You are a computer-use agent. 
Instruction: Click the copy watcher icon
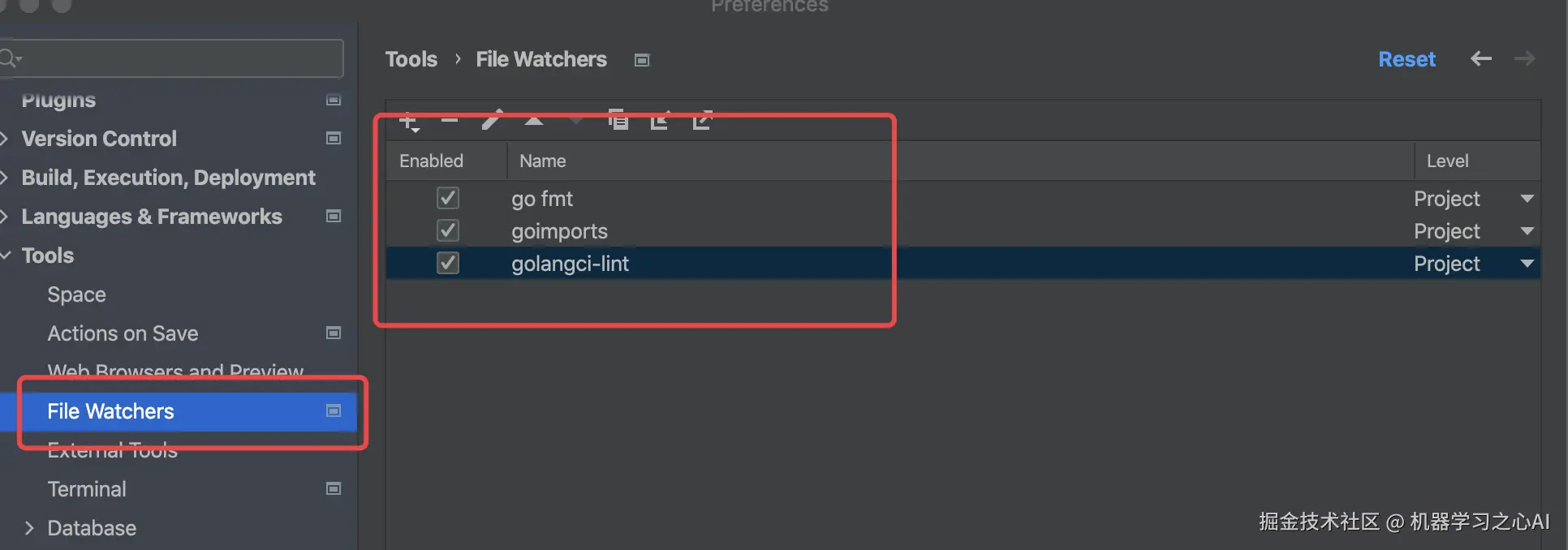[618, 120]
